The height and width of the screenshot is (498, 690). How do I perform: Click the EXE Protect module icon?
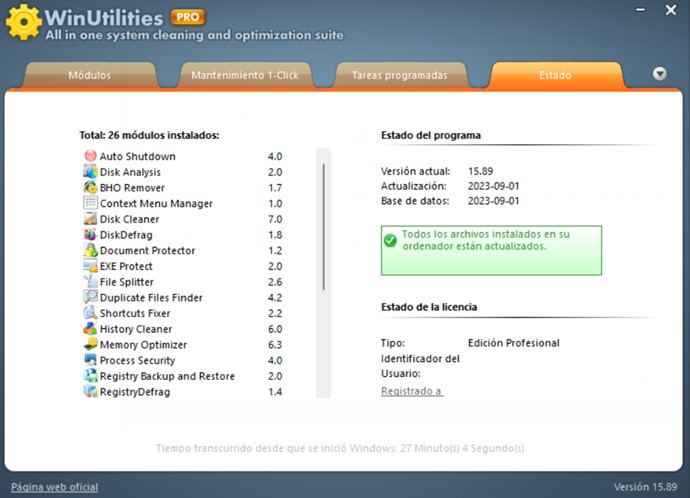90,266
